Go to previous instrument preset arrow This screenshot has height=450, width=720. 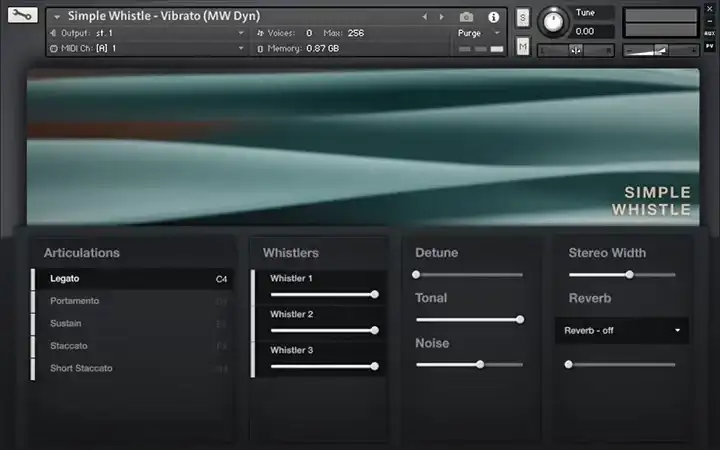pos(425,17)
